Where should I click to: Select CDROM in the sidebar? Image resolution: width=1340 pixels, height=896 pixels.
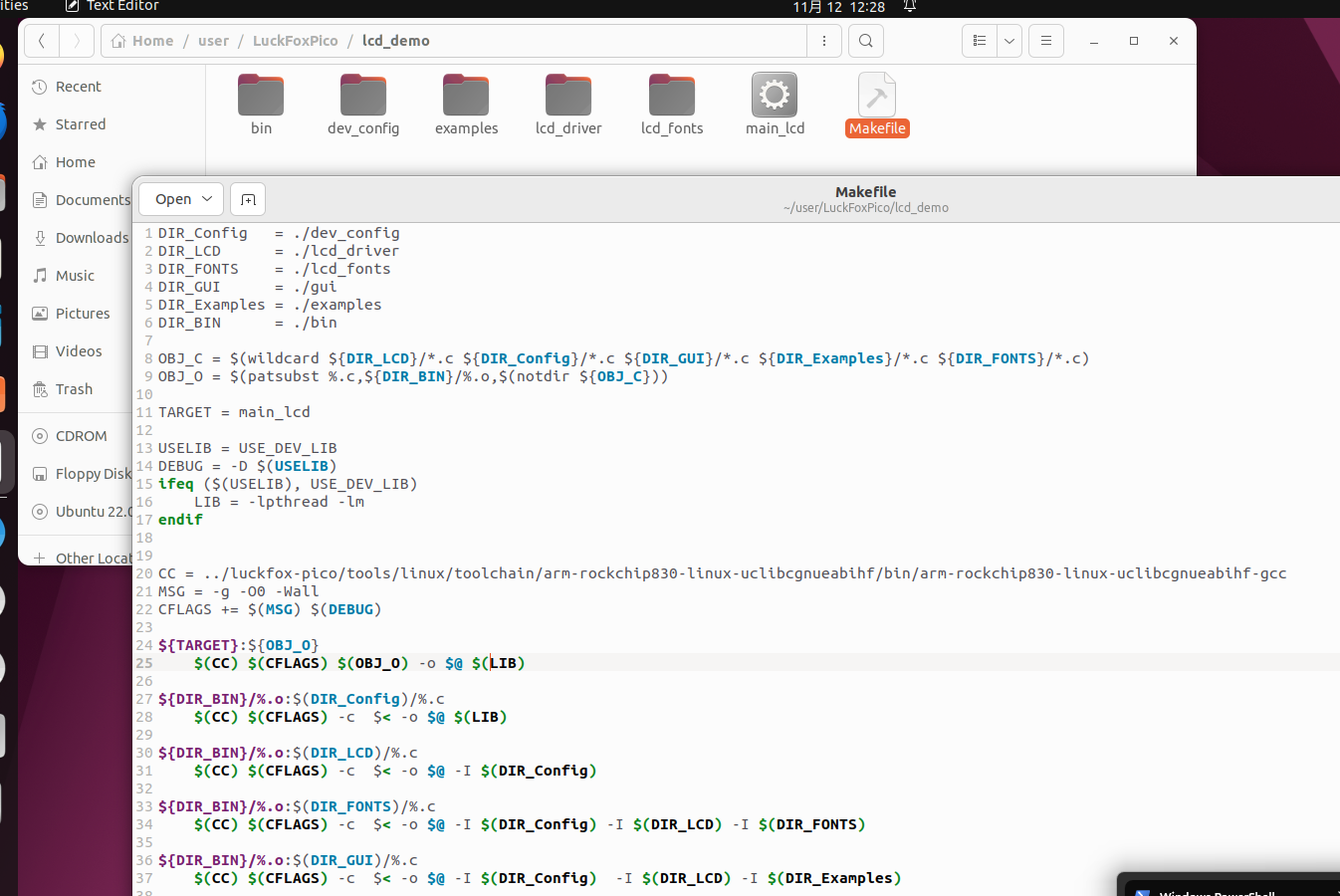(80, 436)
